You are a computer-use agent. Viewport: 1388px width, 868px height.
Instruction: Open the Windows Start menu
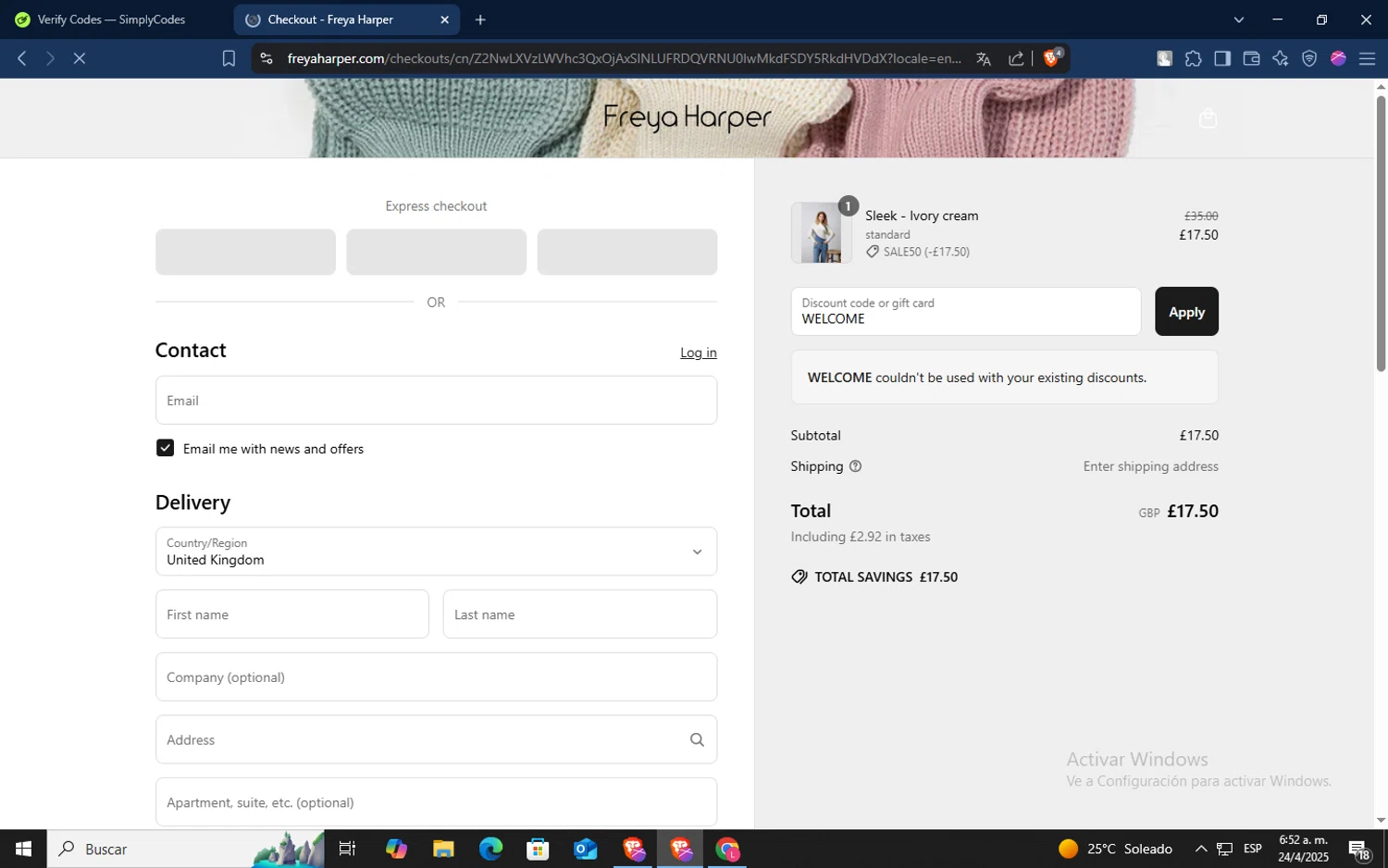(23, 849)
